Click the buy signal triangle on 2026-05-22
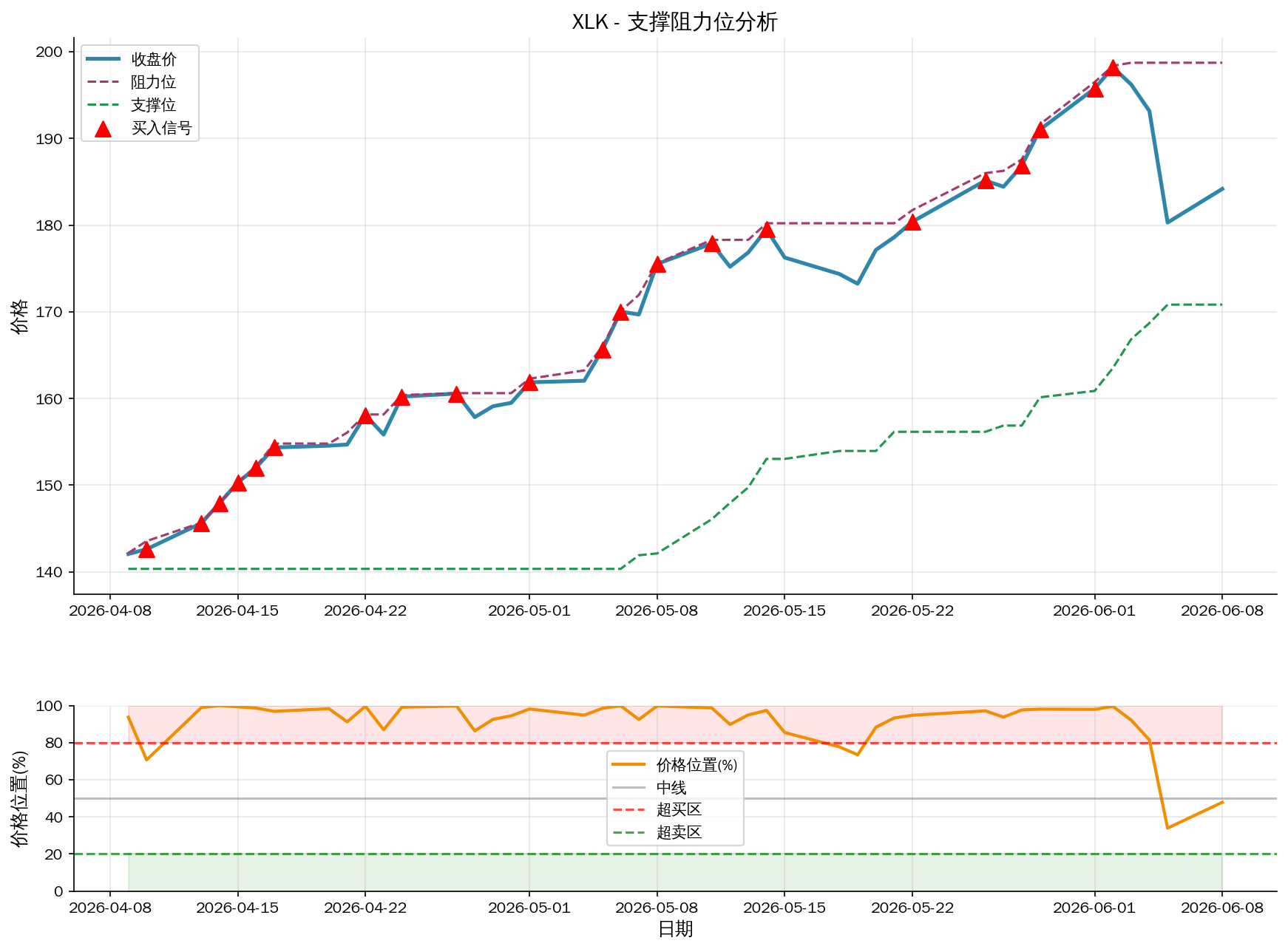 [912, 222]
